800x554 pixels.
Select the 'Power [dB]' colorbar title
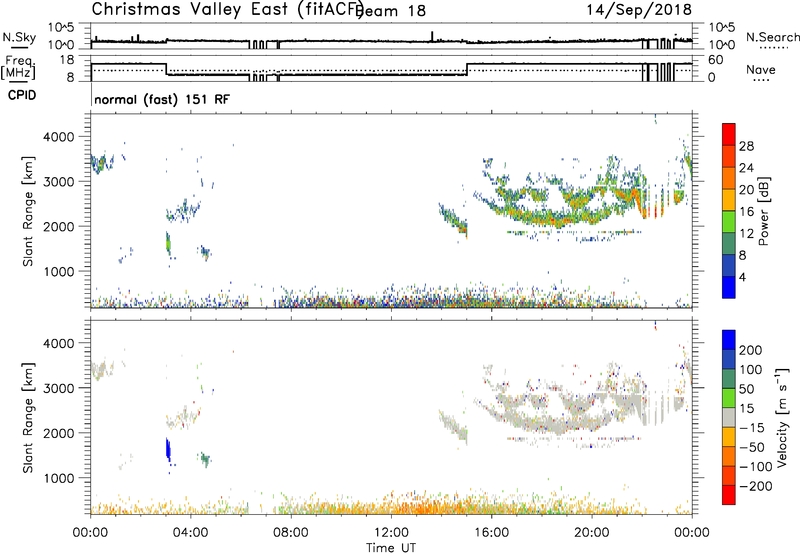[x=764, y=211]
